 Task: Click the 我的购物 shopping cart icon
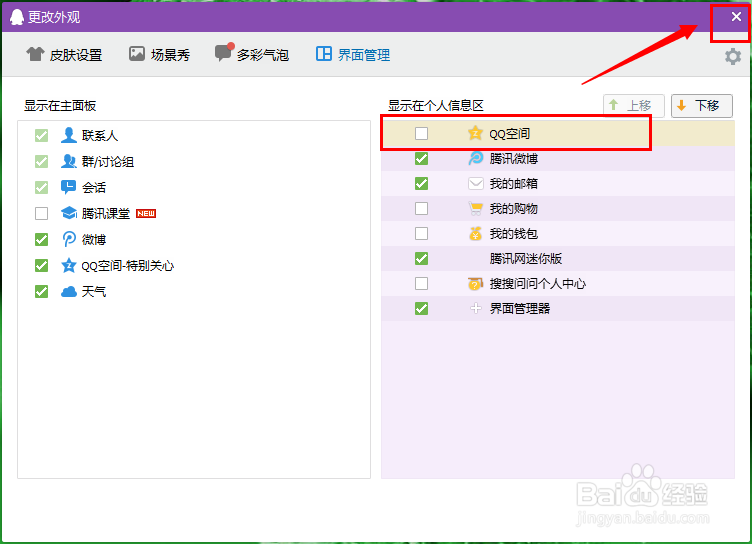point(475,208)
